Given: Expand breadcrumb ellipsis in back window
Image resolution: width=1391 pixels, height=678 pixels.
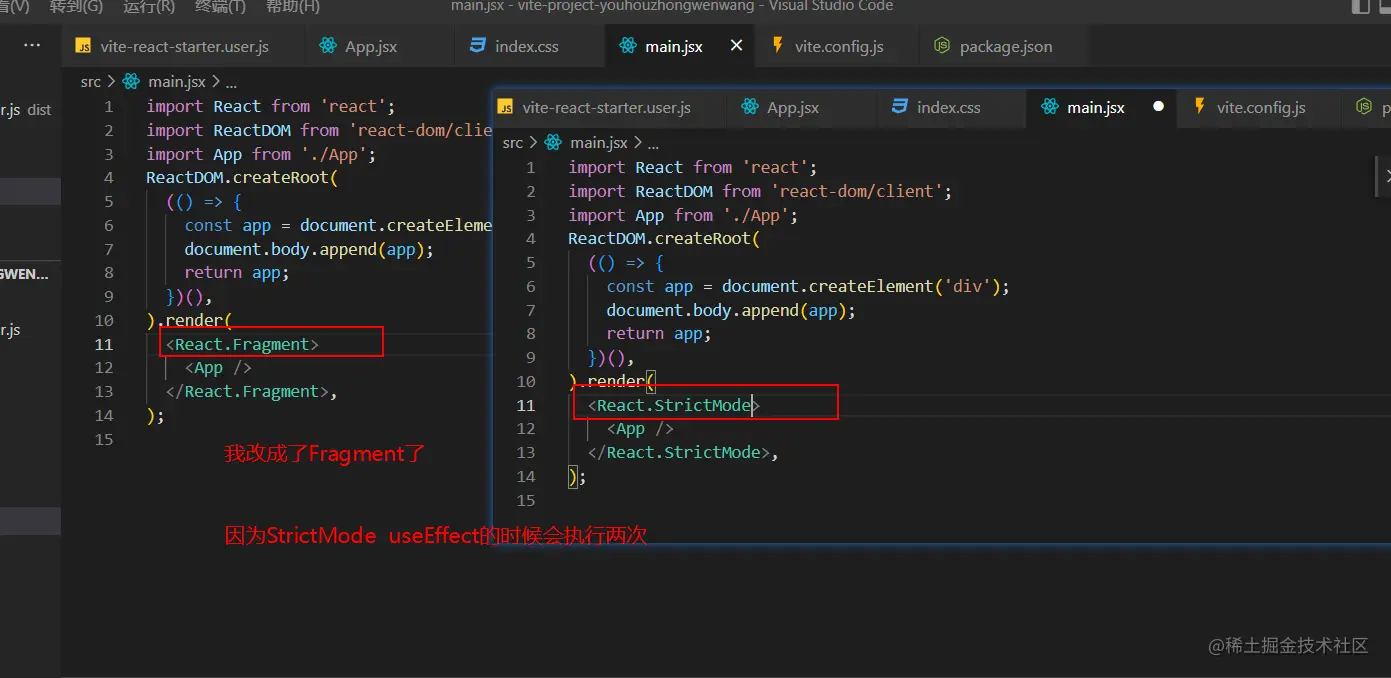Looking at the screenshot, I should tap(231, 82).
